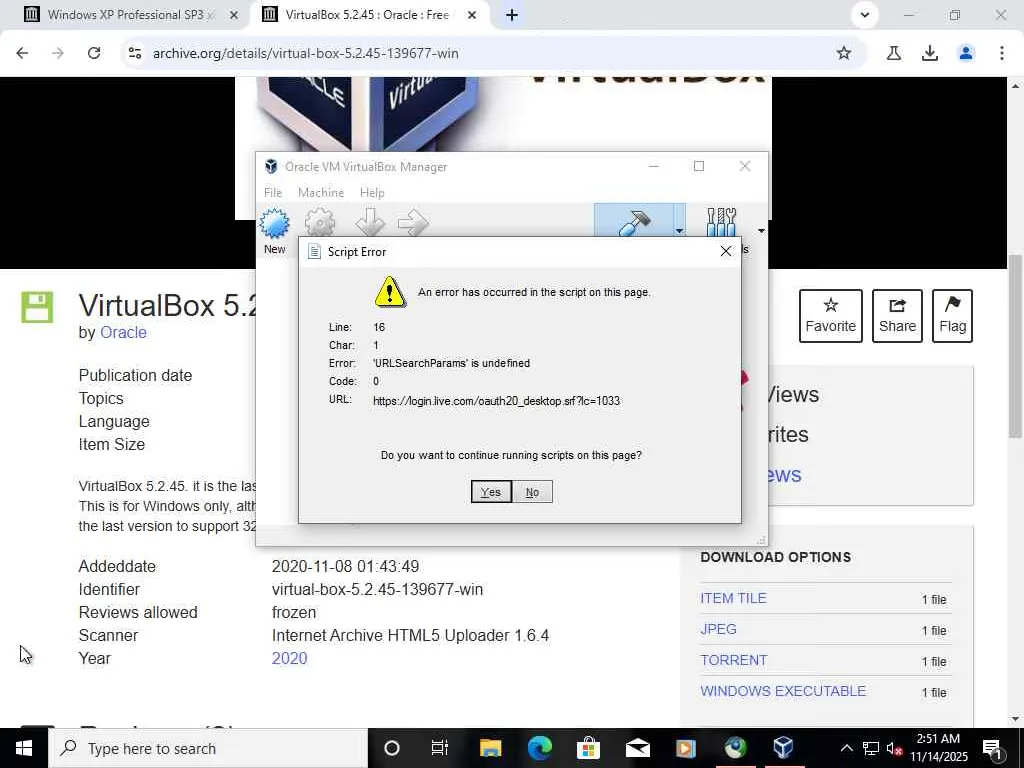Viewport: 1024px width, 768px height.
Task: Open Mail app from the taskbar
Action: point(637,748)
